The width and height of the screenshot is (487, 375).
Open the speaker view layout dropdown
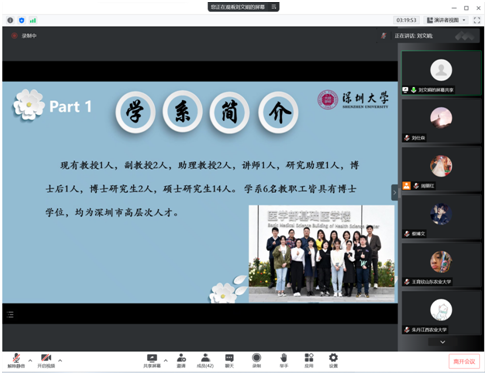coord(446,20)
